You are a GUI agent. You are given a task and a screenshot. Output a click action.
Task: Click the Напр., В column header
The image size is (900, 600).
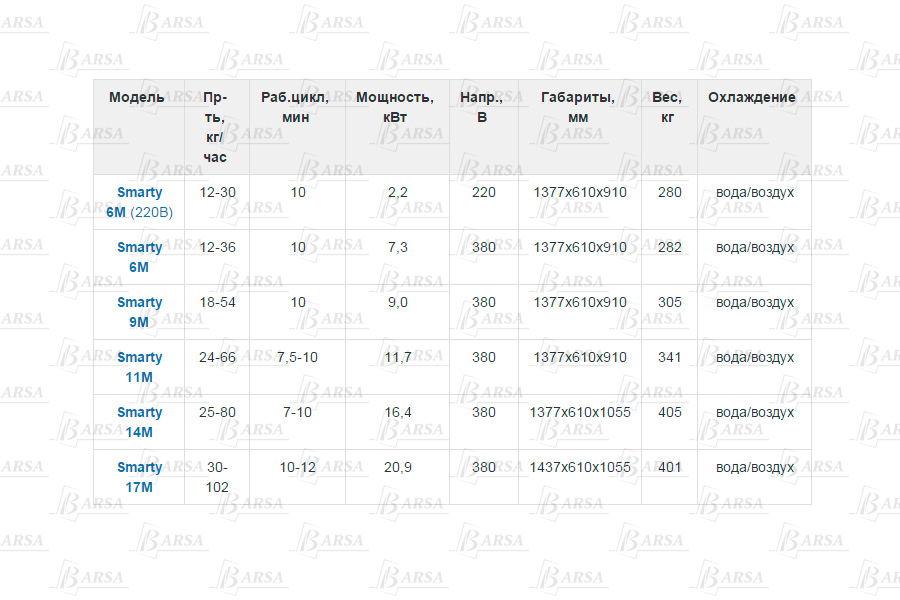481,107
